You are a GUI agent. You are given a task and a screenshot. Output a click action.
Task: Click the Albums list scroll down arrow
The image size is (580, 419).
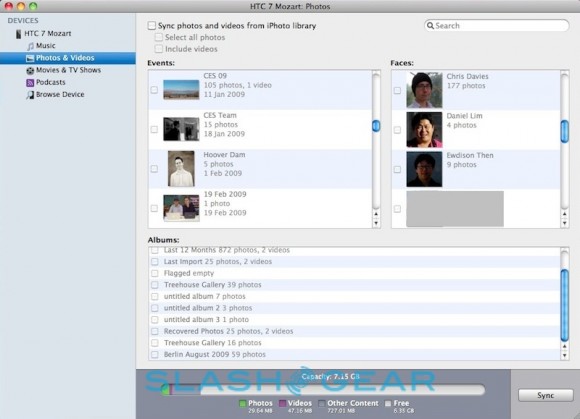pyautogui.click(x=564, y=356)
